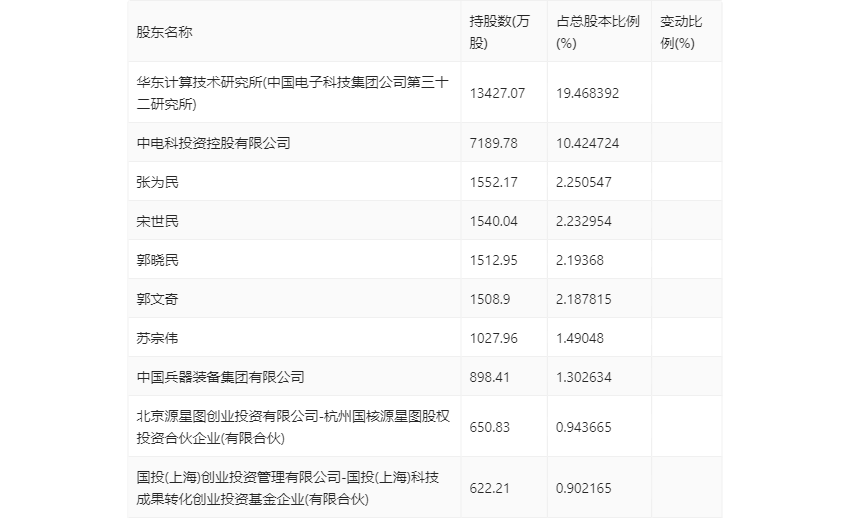Viewport: 850px width, 518px height.
Task: Click shares value 1512.95
Action: [x=493, y=260]
